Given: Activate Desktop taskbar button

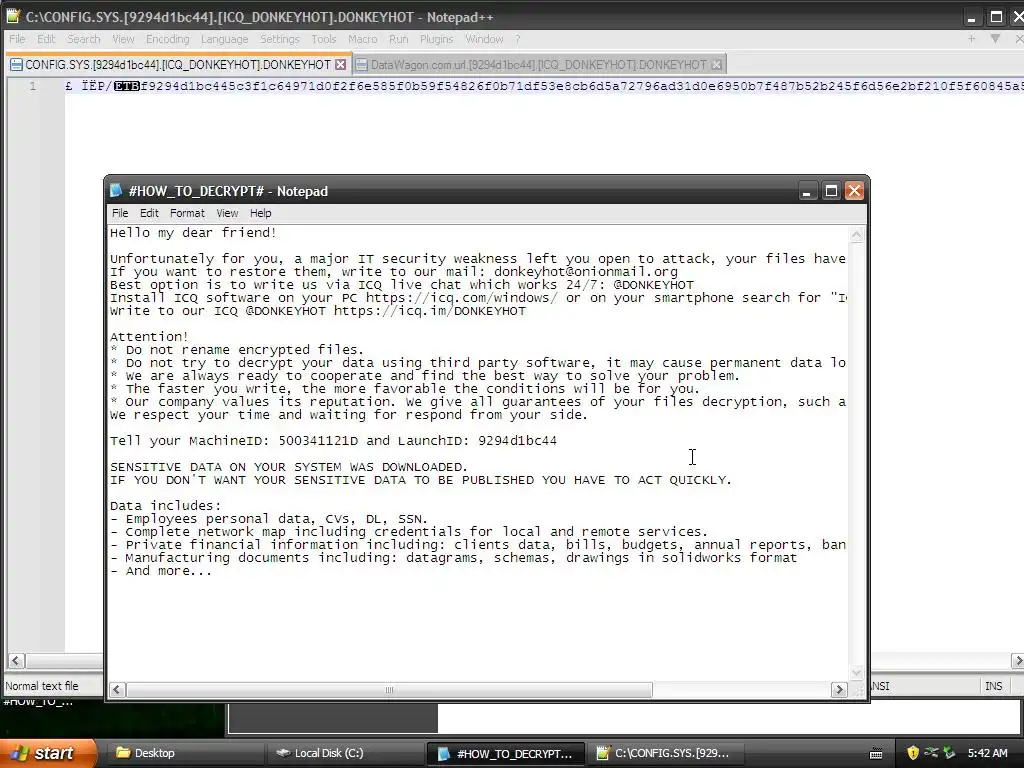Looking at the screenshot, I should coord(183,753).
